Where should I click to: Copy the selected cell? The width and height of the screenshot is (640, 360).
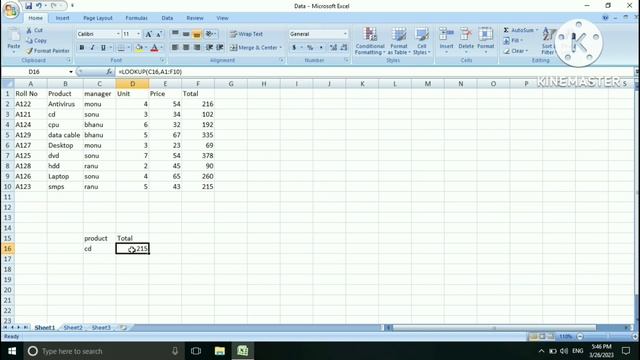pos(36,40)
